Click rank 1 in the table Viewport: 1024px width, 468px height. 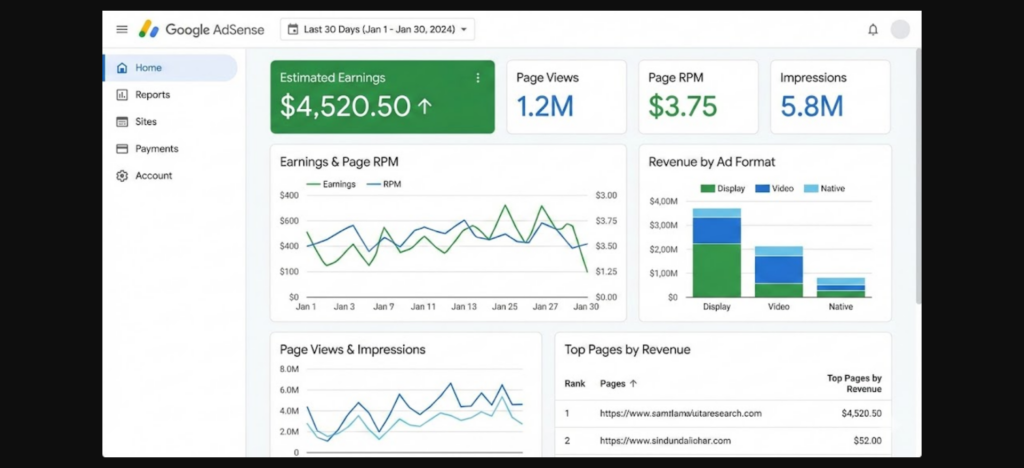(567, 413)
